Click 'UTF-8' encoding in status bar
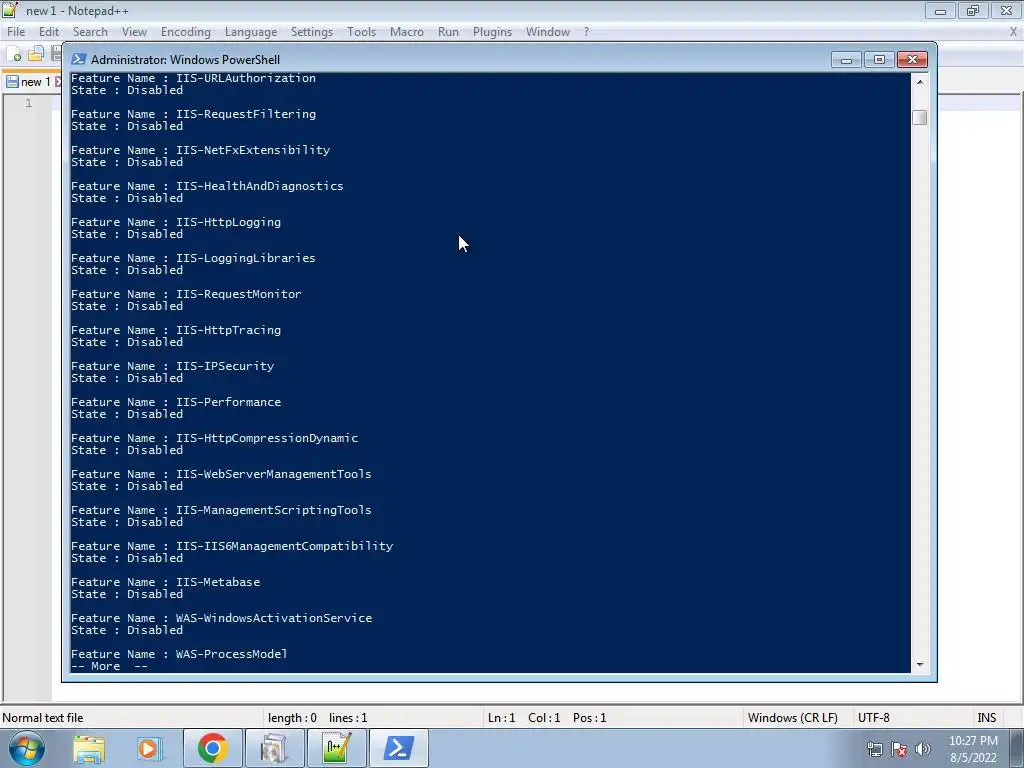 pyautogui.click(x=873, y=718)
